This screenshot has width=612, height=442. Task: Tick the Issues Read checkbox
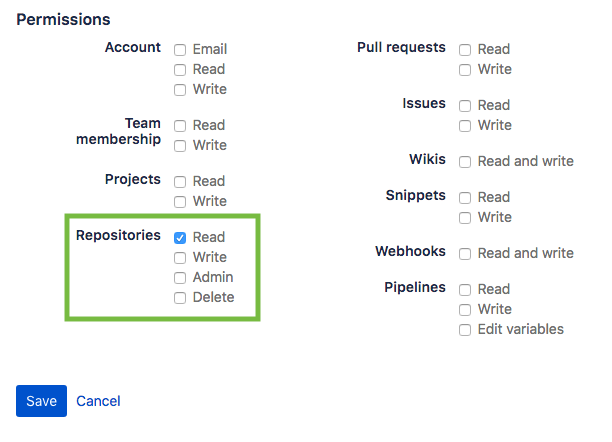(465, 106)
